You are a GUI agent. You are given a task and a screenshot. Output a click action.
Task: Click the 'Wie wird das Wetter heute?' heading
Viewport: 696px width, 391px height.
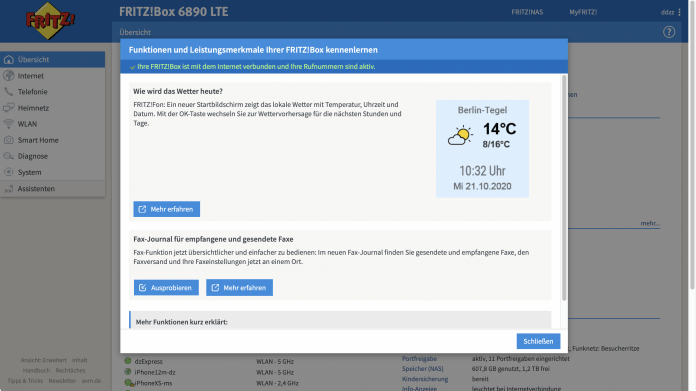coord(178,91)
